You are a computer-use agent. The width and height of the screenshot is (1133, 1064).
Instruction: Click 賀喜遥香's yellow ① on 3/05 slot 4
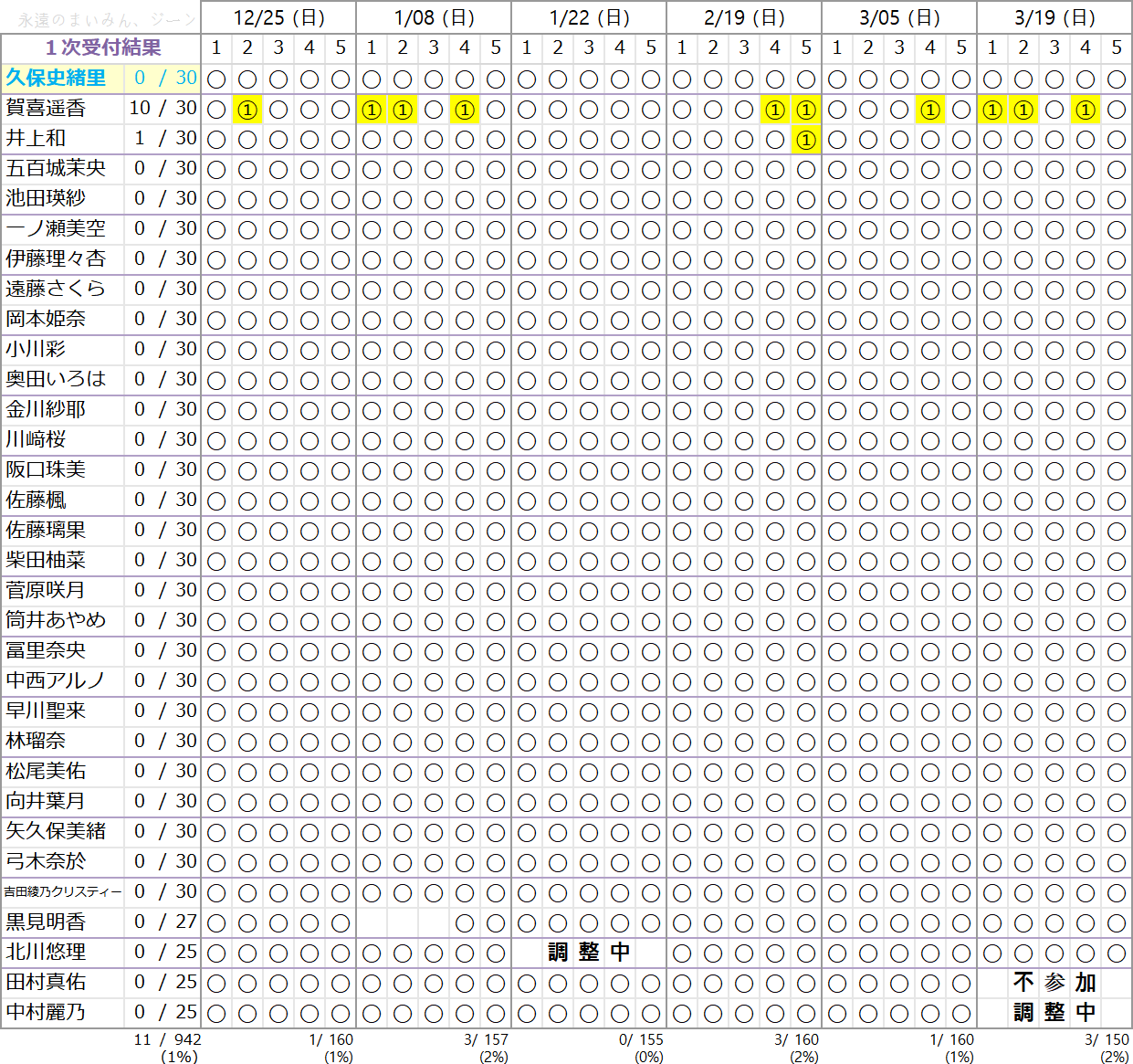[930, 111]
